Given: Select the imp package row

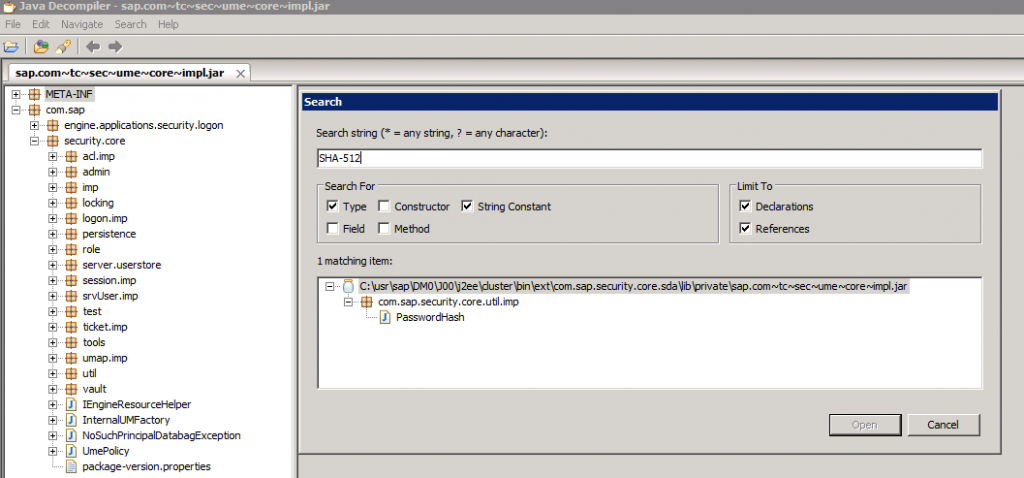Looking at the screenshot, I should pos(90,187).
